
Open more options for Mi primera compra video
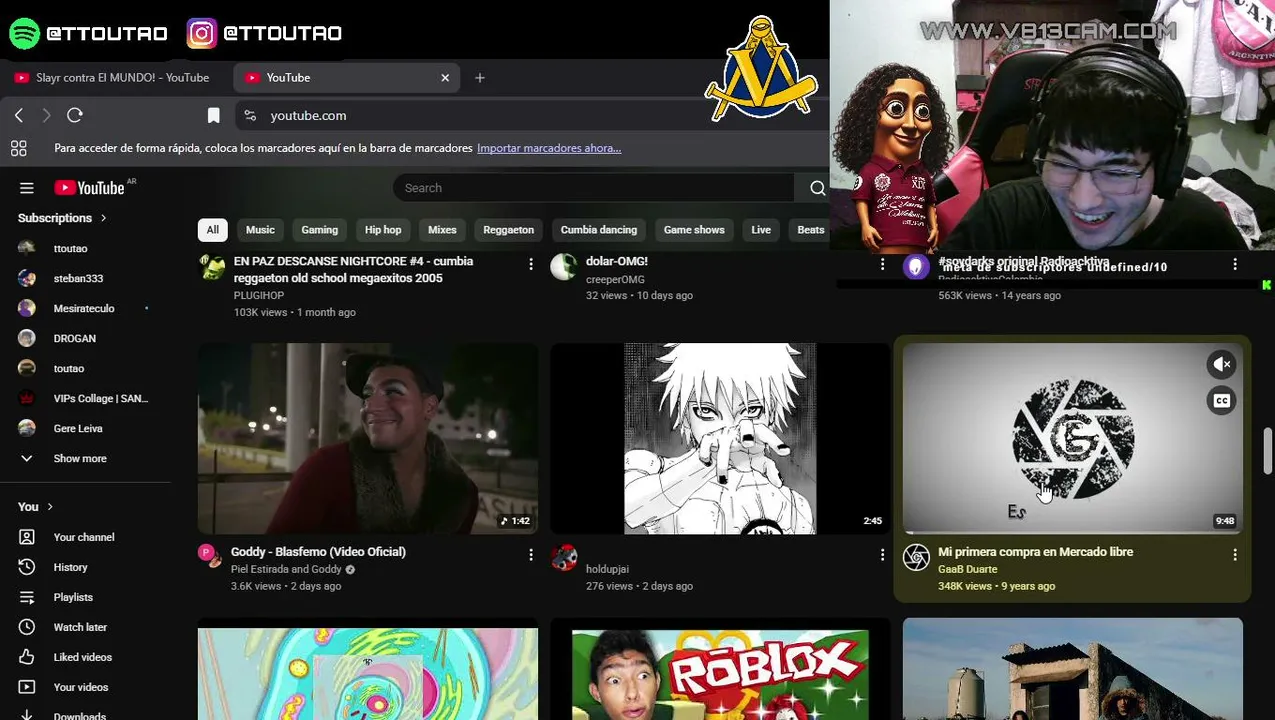(1234, 554)
